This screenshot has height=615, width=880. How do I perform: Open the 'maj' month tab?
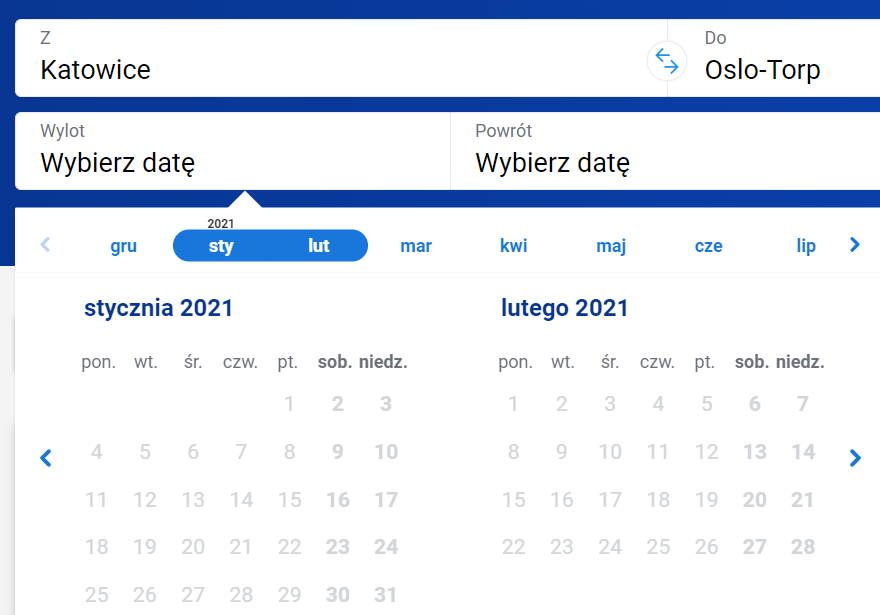pos(611,246)
